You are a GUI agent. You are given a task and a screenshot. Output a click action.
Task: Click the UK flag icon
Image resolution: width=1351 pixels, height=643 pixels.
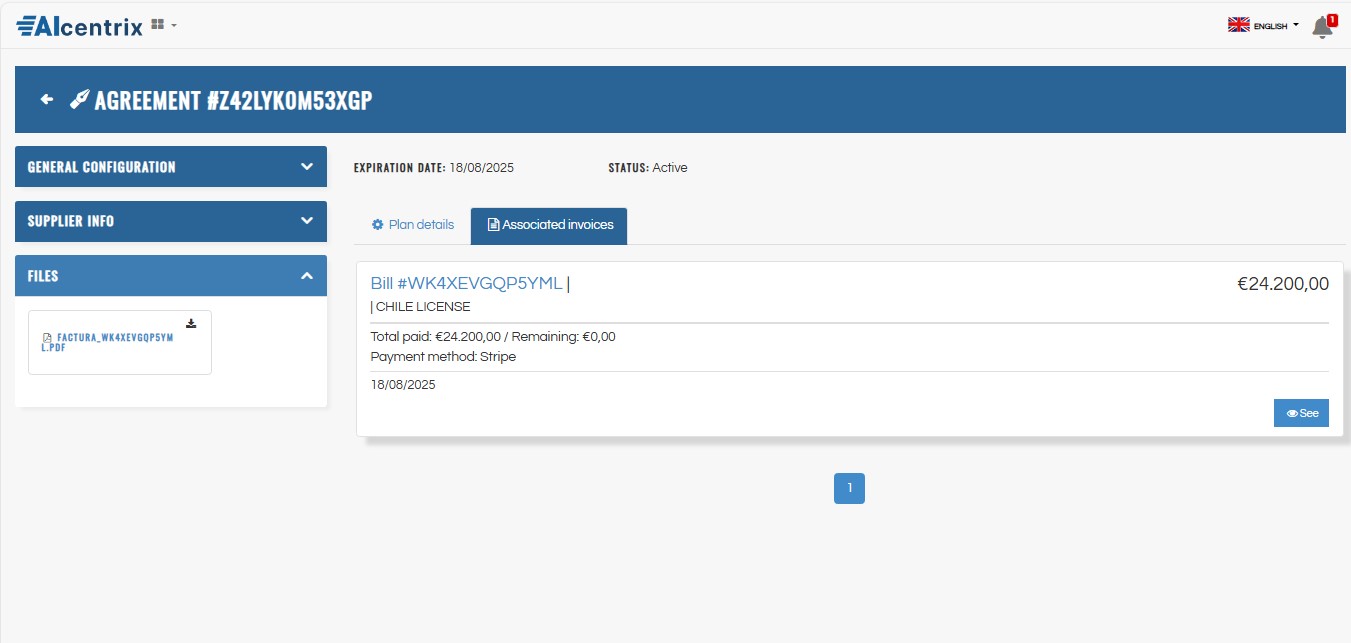[1238, 25]
